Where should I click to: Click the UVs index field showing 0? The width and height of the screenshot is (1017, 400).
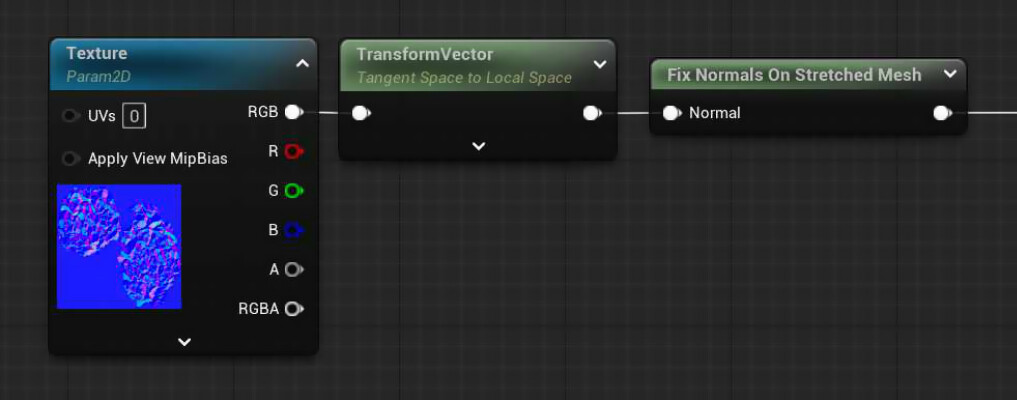pyautogui.click(x=134, y=117)
